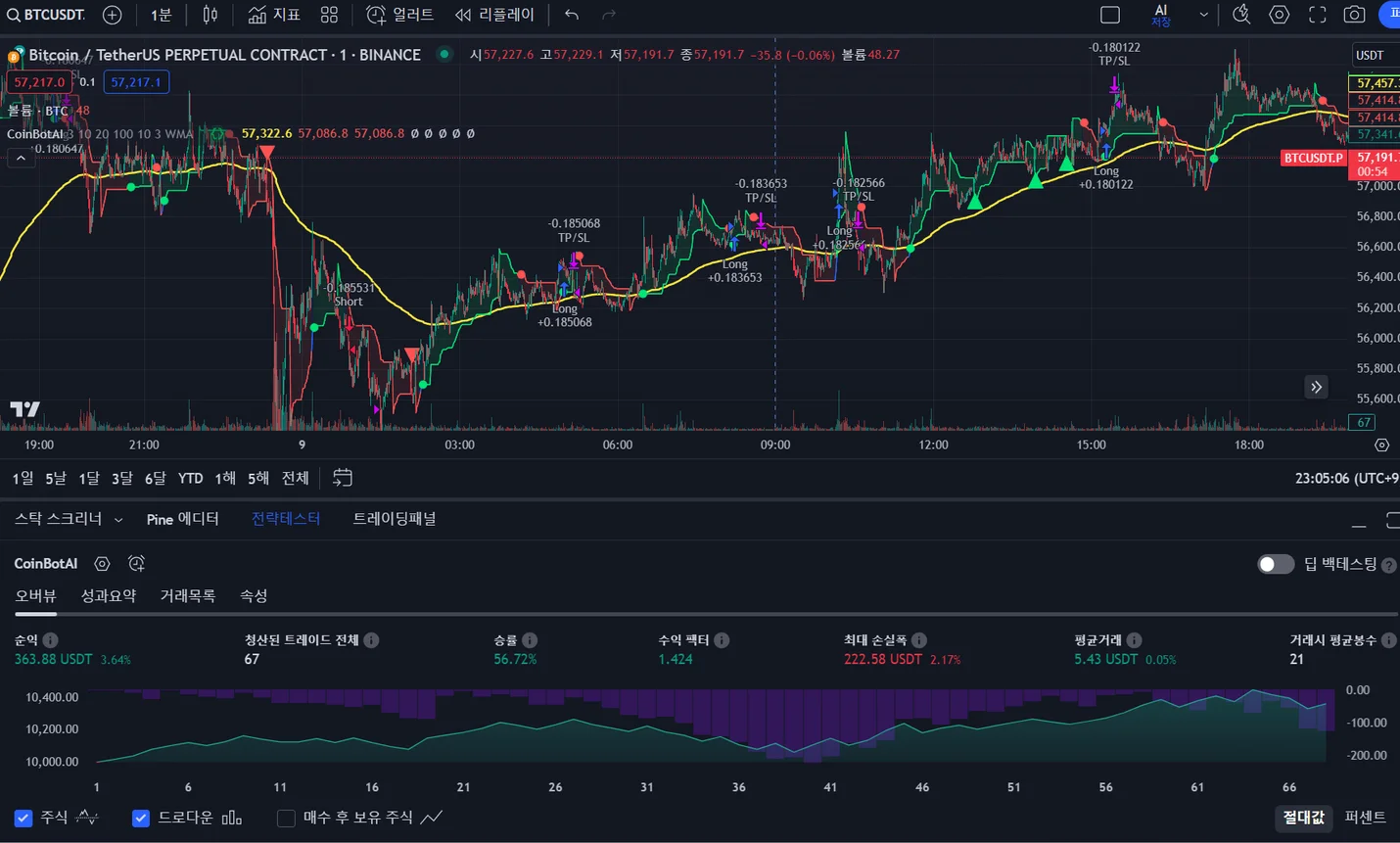Expand the layout save options arrow
The image size is (1400, 843).
[1203, 15]
